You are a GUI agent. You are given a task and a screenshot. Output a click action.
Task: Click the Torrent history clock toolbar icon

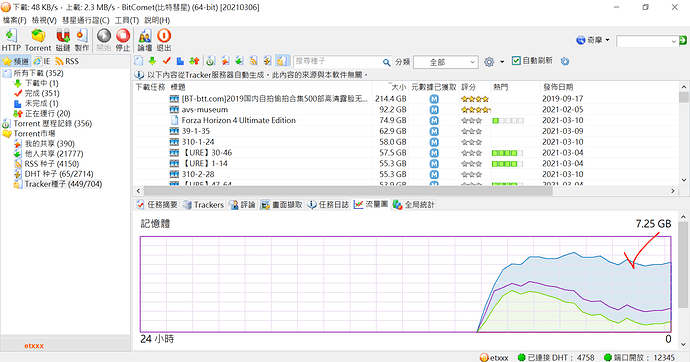click(210, 61)
